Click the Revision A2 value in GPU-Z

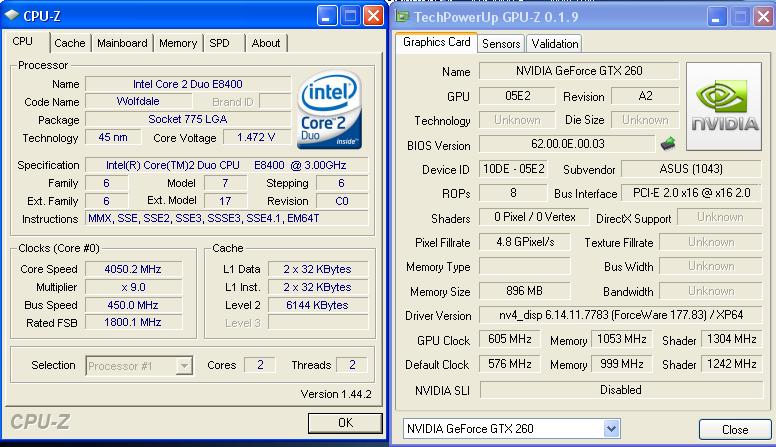coord(645,96)
